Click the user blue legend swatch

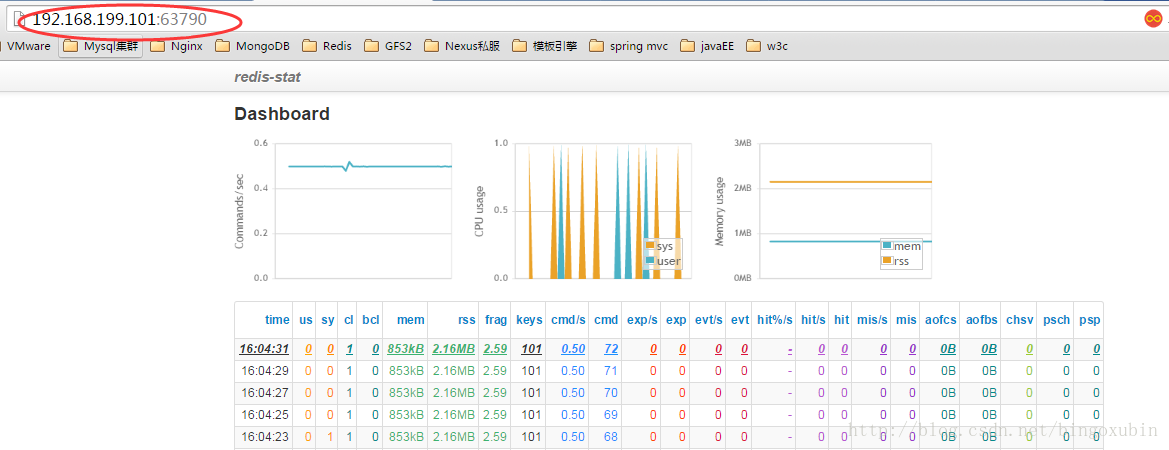tap(650, 261)
